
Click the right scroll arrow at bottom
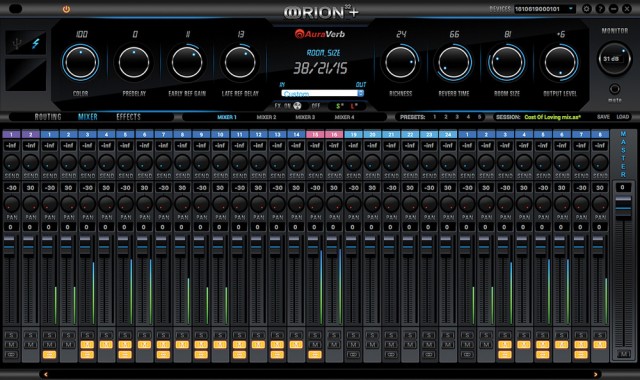click(x=596, y=374)
